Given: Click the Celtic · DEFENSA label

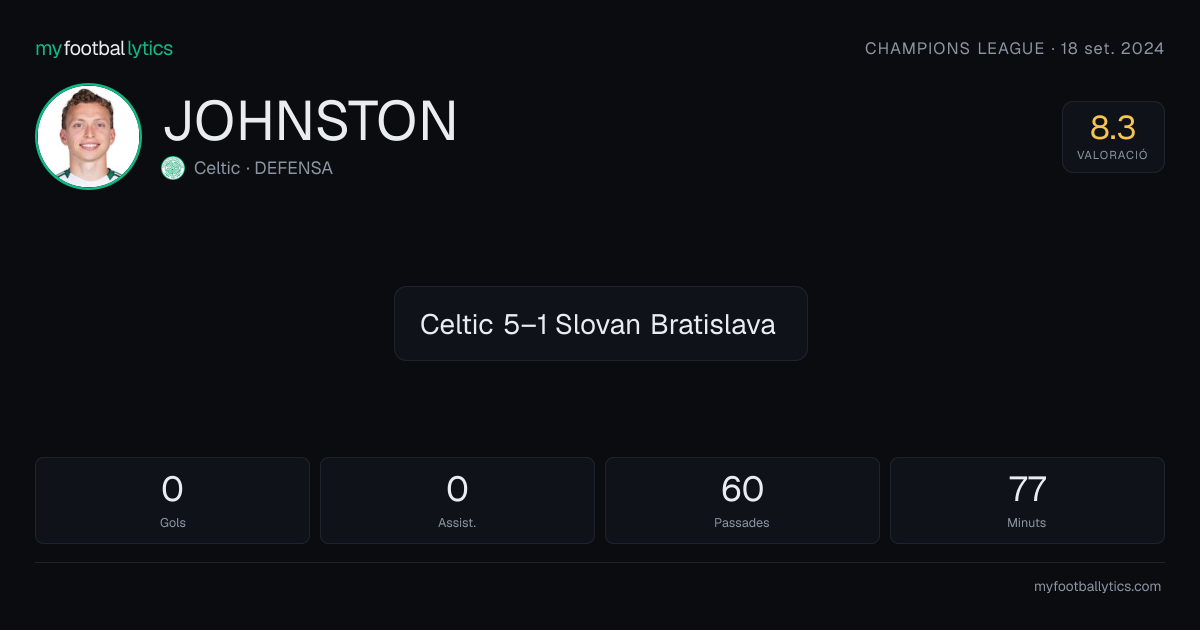Looking at the screenshot, I should (263, 168).
